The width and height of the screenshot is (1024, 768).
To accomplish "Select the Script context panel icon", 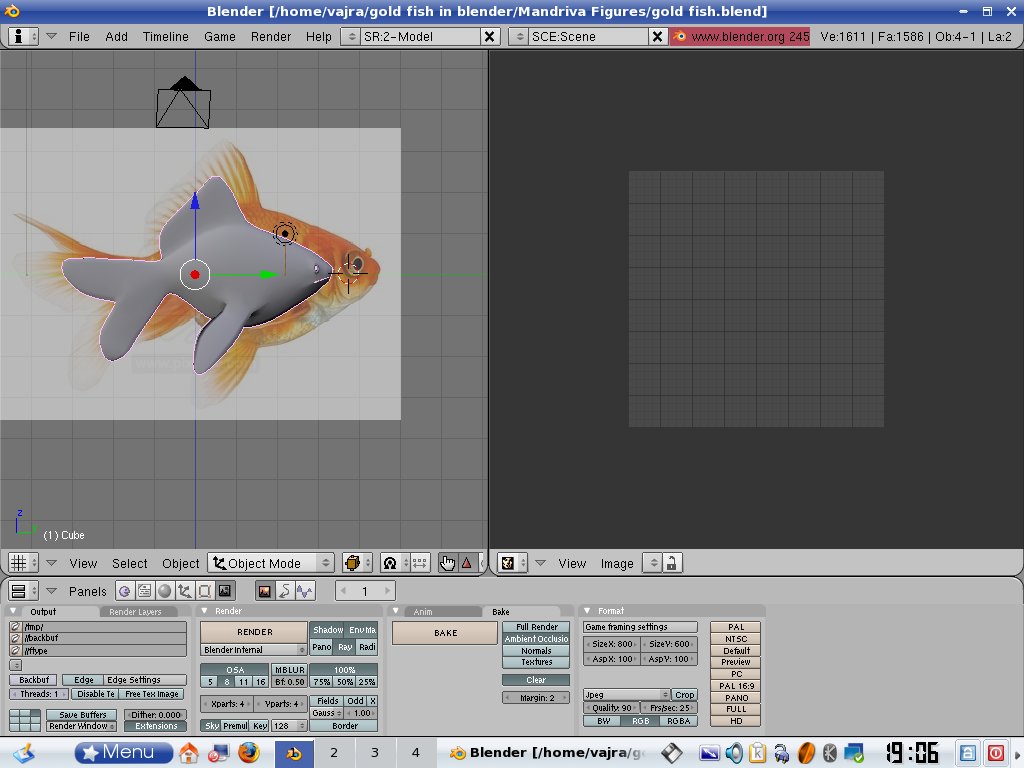I will [144, 591].
